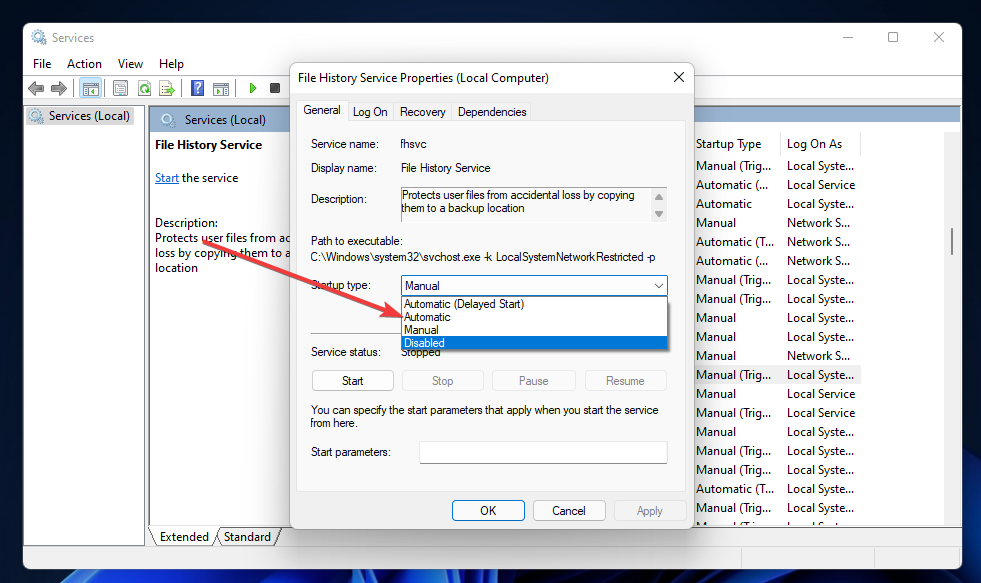The height and width of the screenshot is (583, 981).
Task: Maximize the Services window
Action: (x=893, y=38)
